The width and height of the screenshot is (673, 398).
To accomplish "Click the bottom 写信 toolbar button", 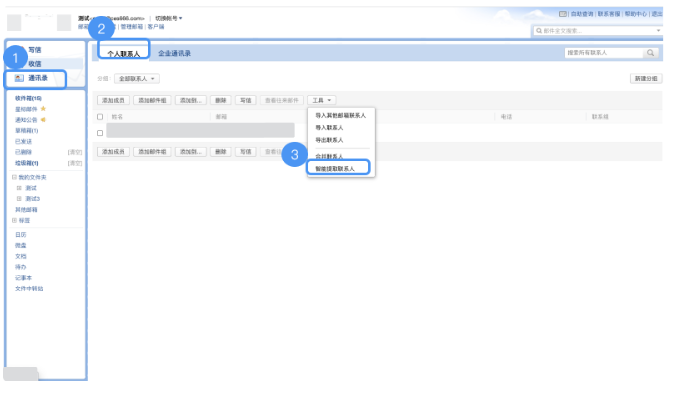I will point(246,152).
